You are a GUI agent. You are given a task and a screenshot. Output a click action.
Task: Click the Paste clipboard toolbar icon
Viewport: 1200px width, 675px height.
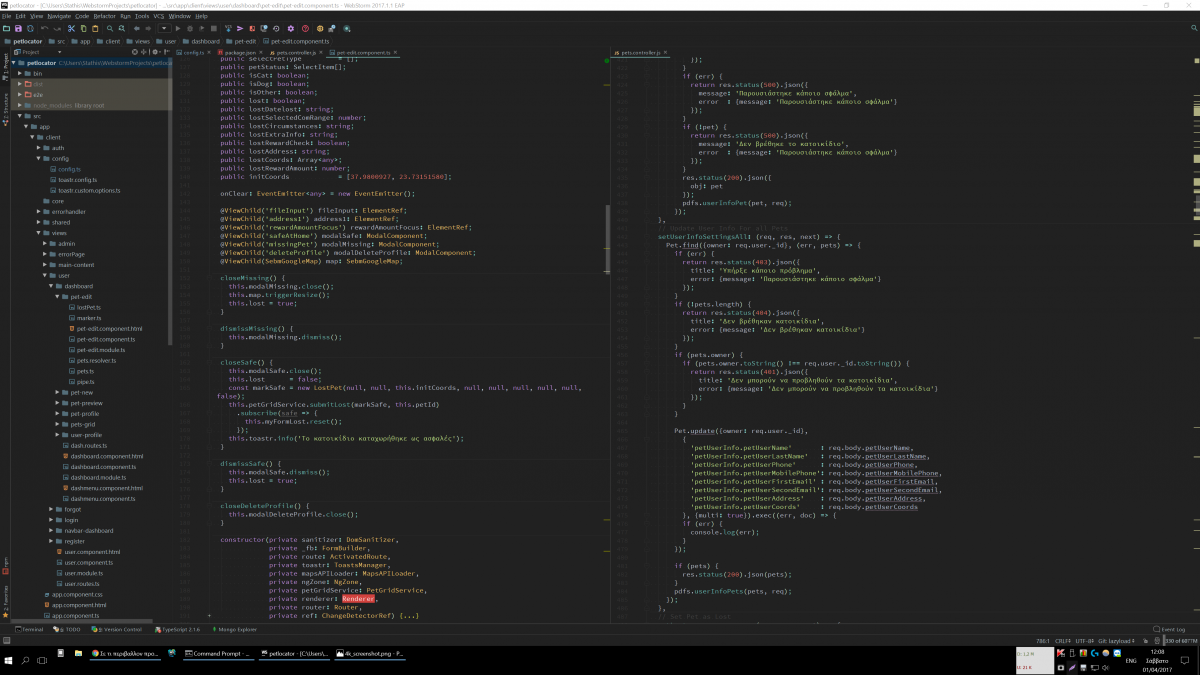point(96,28)
